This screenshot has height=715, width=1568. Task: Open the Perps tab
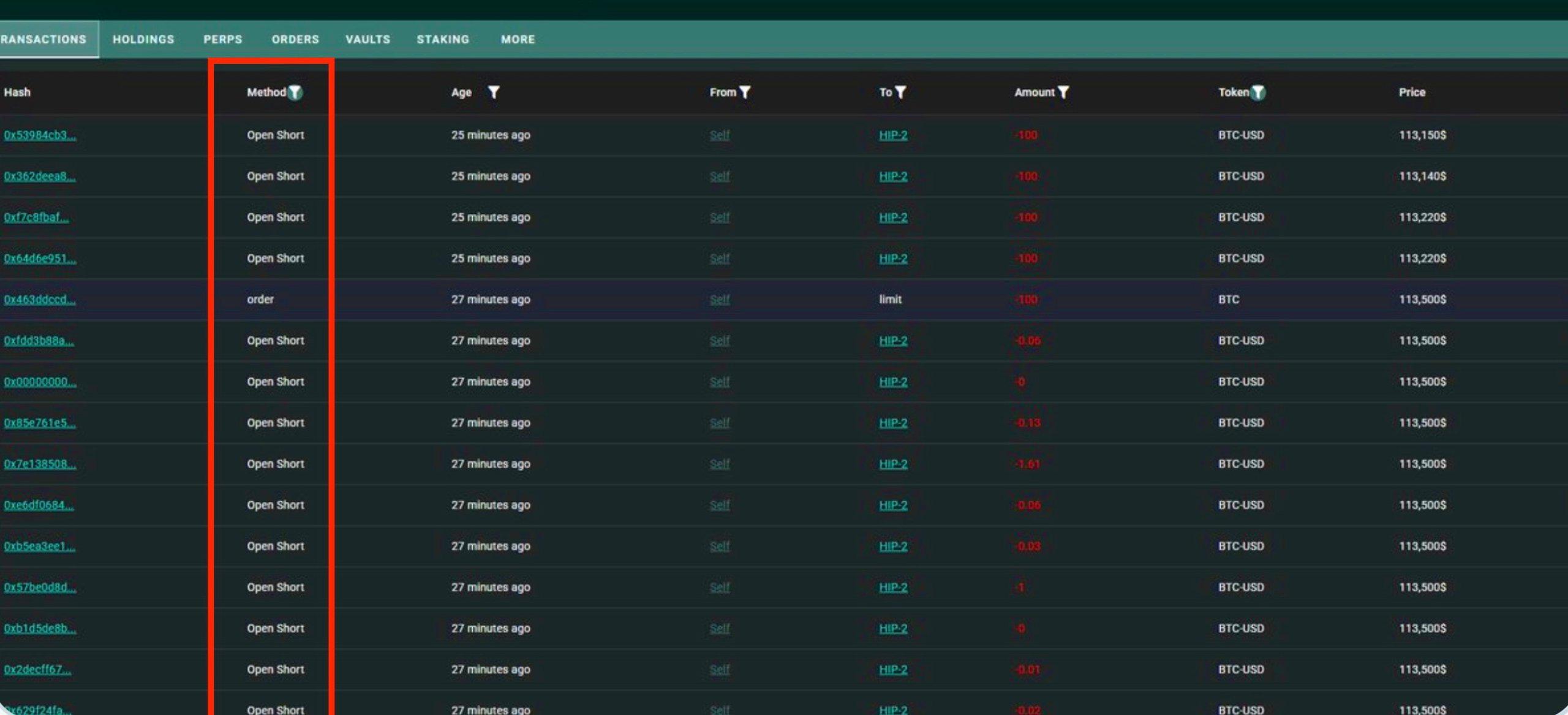coord(223,39)
